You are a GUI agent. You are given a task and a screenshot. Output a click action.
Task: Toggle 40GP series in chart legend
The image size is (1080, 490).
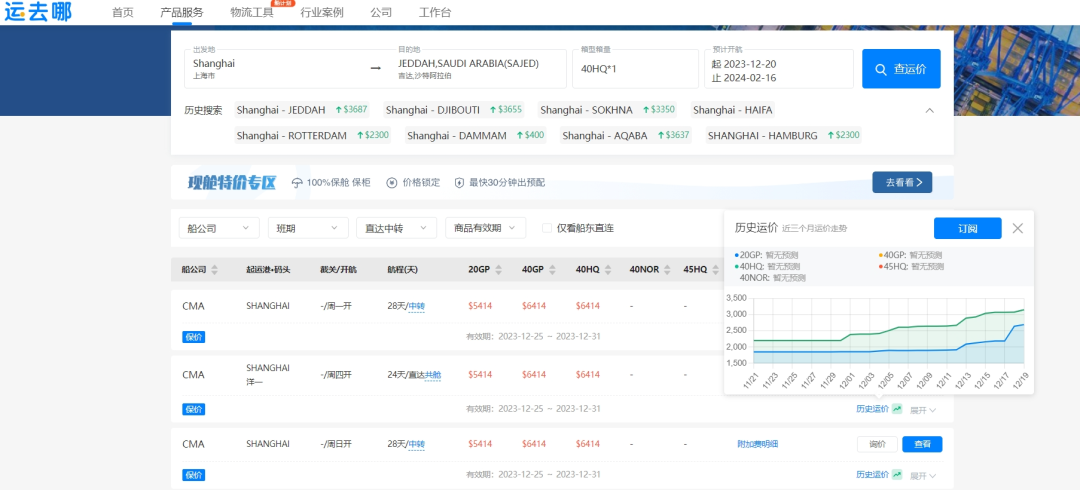[910, 255]
